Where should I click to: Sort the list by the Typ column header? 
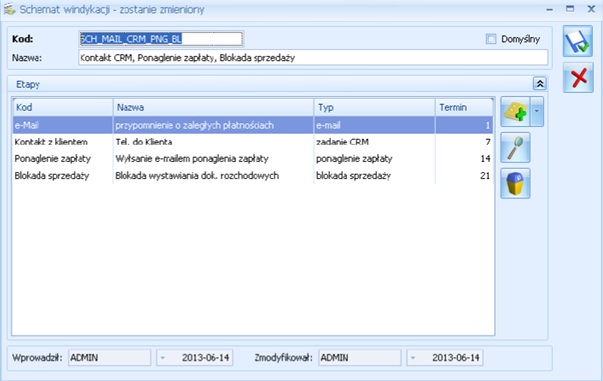pos(374,107)
